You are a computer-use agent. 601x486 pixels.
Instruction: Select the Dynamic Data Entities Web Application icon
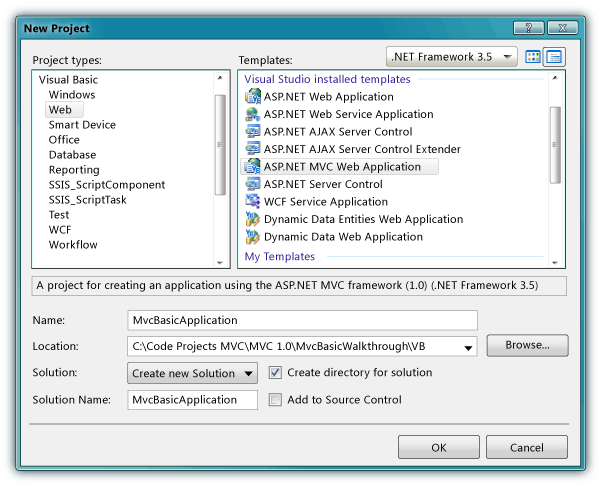point(253,219)
